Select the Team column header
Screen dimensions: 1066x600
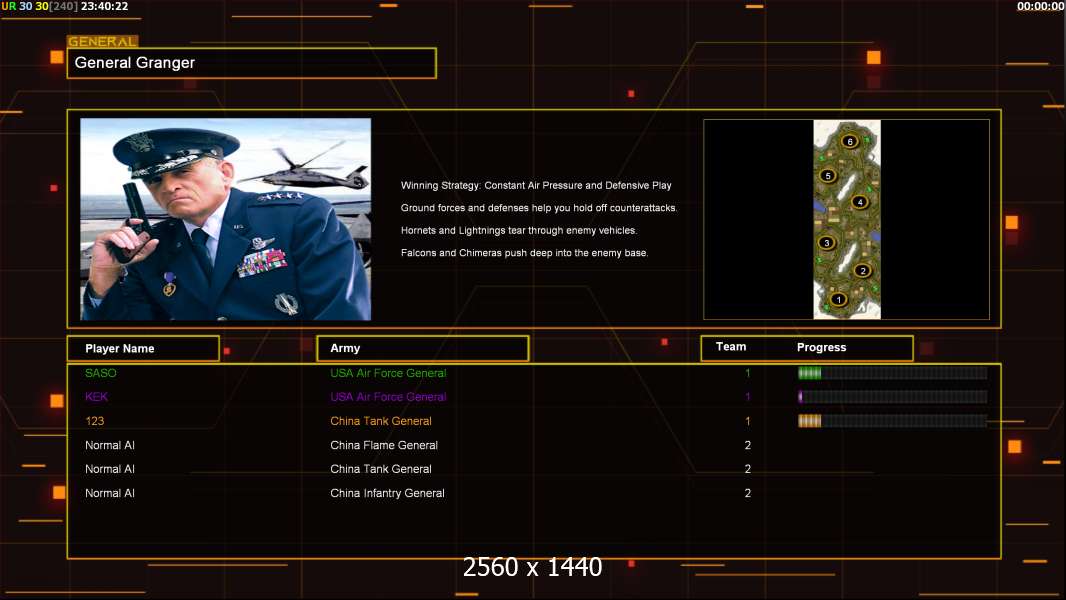tap(731, 347)
